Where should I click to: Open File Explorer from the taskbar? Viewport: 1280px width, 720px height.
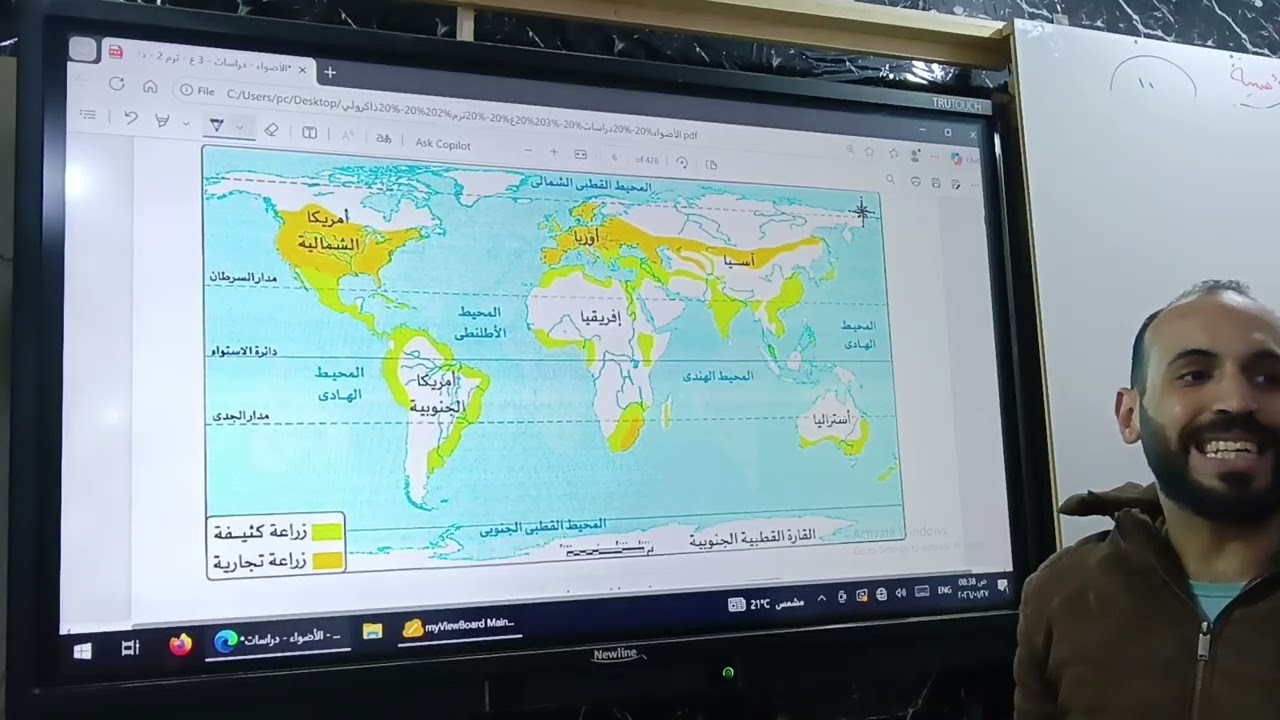pos(372,632)
